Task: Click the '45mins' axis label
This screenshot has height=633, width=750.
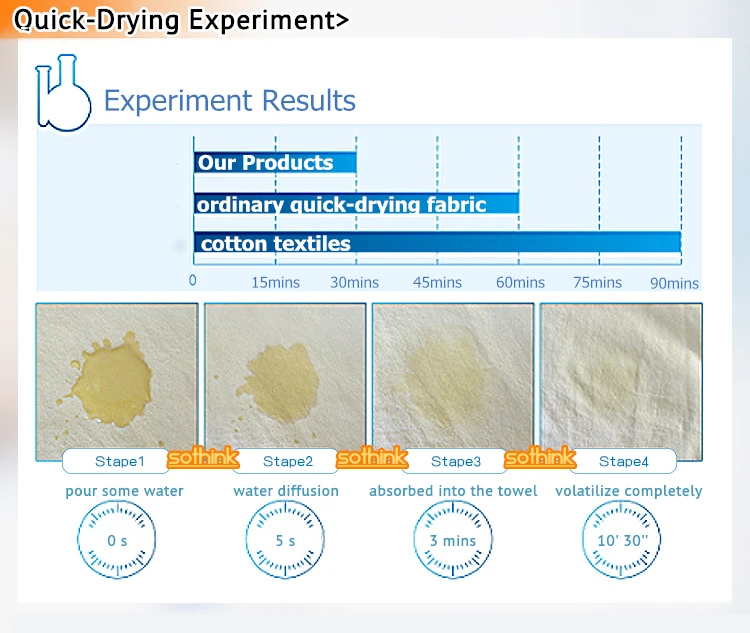Action: tap(437, 282)
